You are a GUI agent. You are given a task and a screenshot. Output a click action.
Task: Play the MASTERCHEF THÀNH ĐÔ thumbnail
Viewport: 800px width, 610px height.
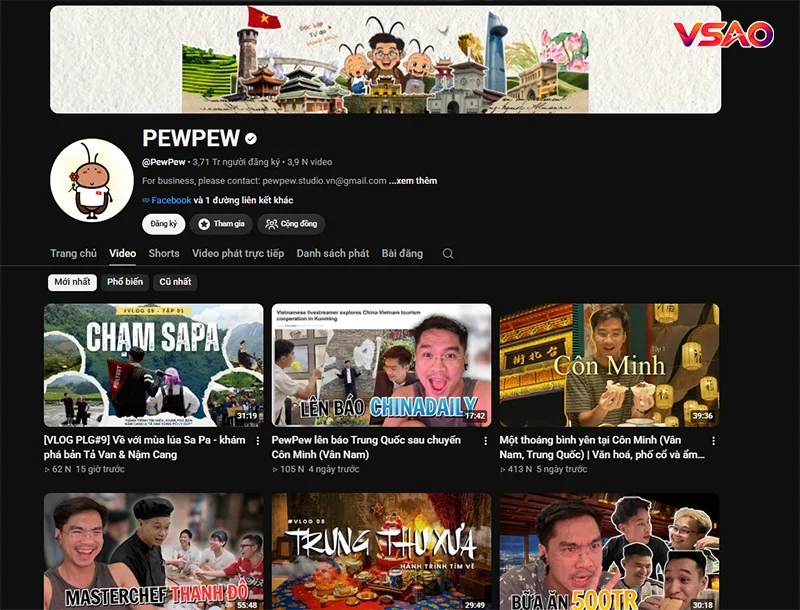[x=154, y=551]
